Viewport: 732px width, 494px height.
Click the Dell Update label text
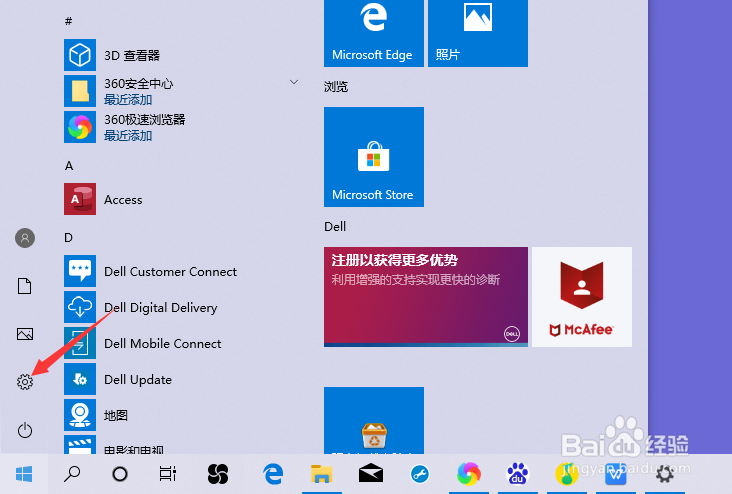tap(138, 380)
